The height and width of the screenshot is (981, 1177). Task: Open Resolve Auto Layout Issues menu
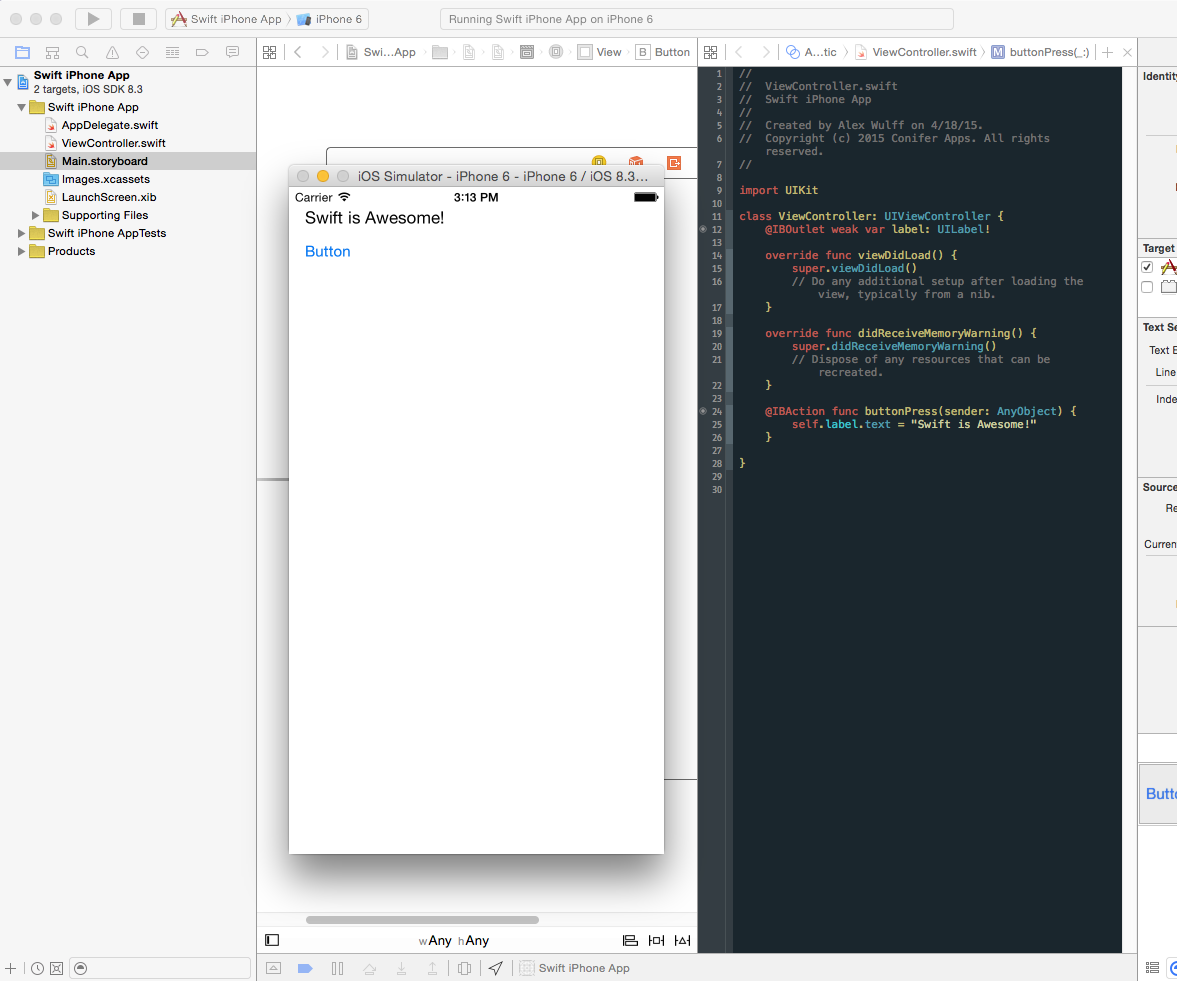point(682,940)
